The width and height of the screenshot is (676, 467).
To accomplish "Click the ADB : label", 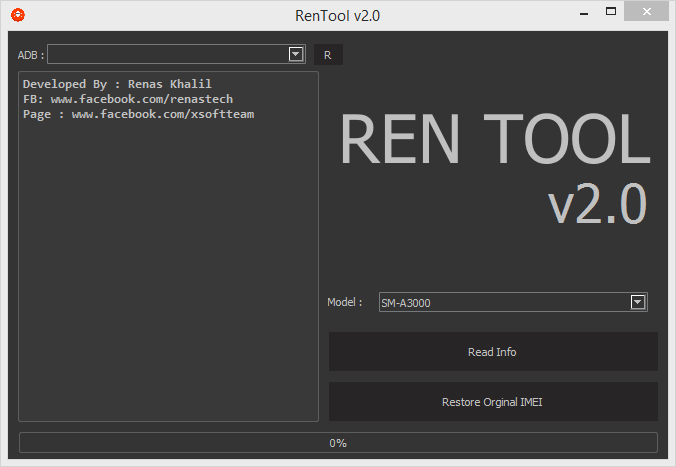I will tap(31, 55).
